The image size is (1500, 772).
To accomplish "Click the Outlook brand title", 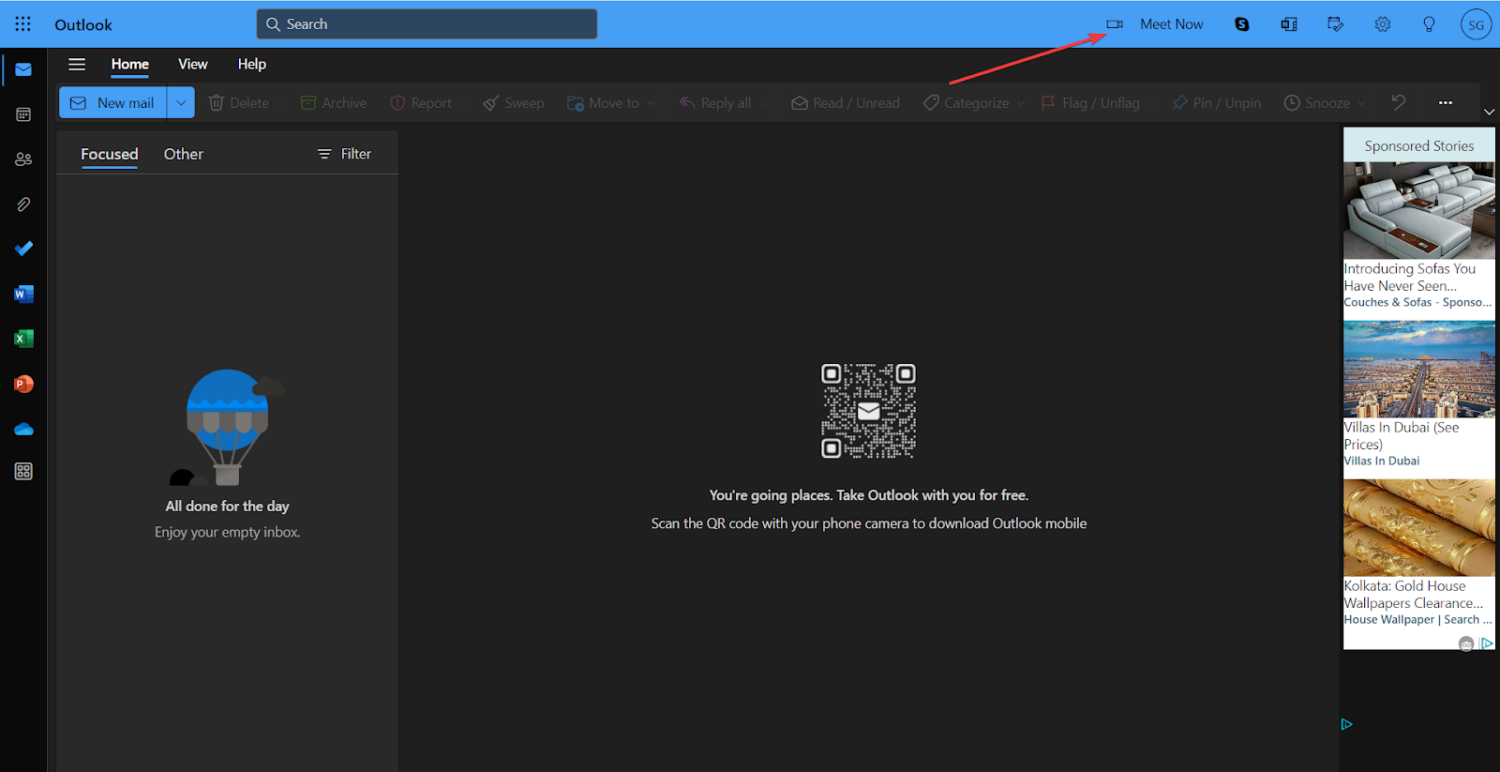I will pyautogui.click(x=83, y=24).
